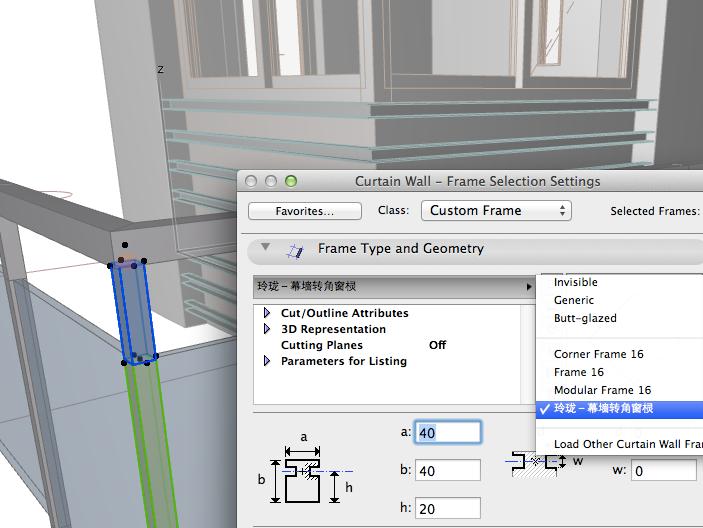Click the Frame Type and Geometry icon
The image size is (703, 528).
pos(295,251)
